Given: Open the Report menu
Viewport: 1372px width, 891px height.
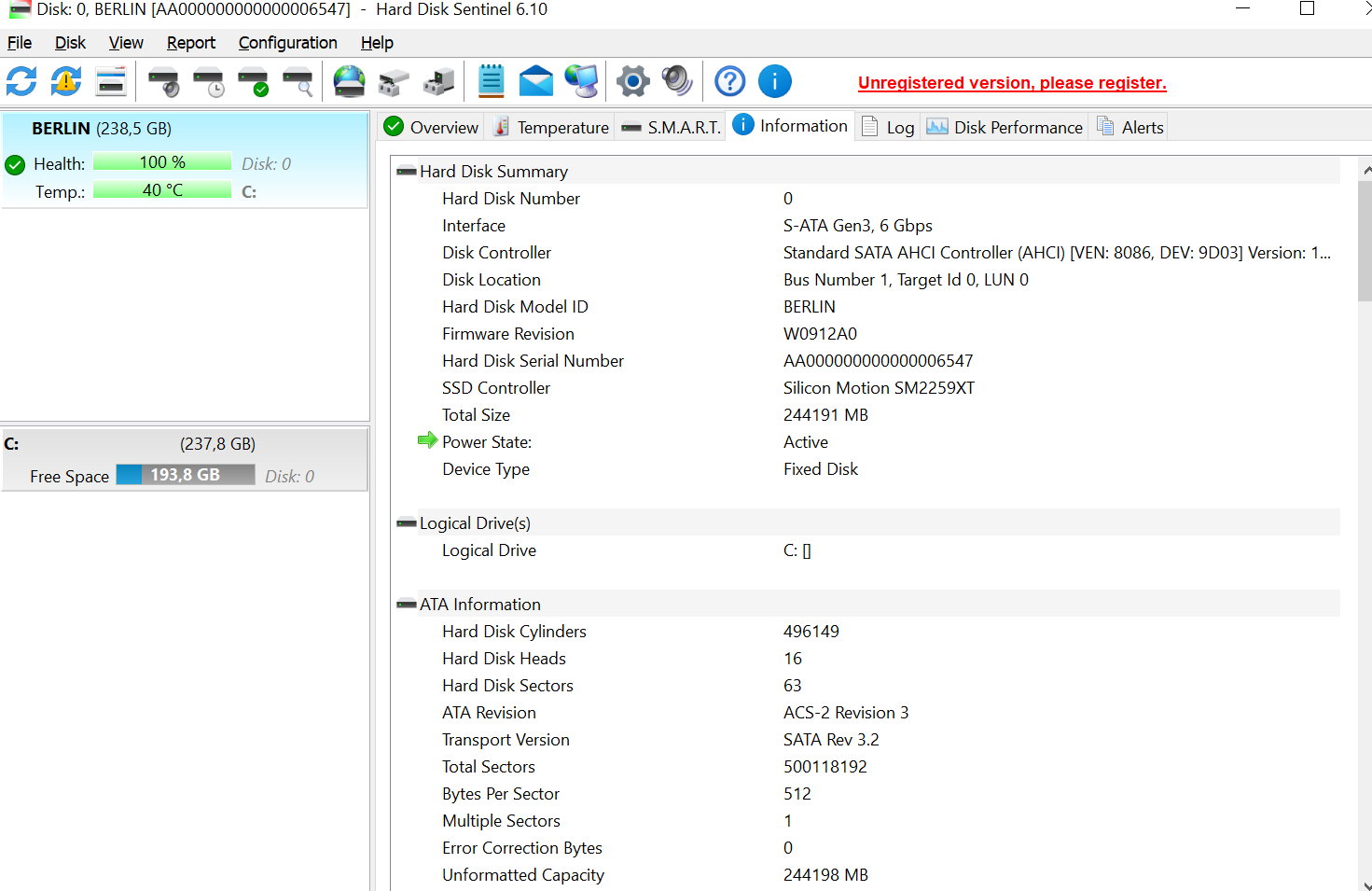Looking at the screenshot, I should point(190,42).
